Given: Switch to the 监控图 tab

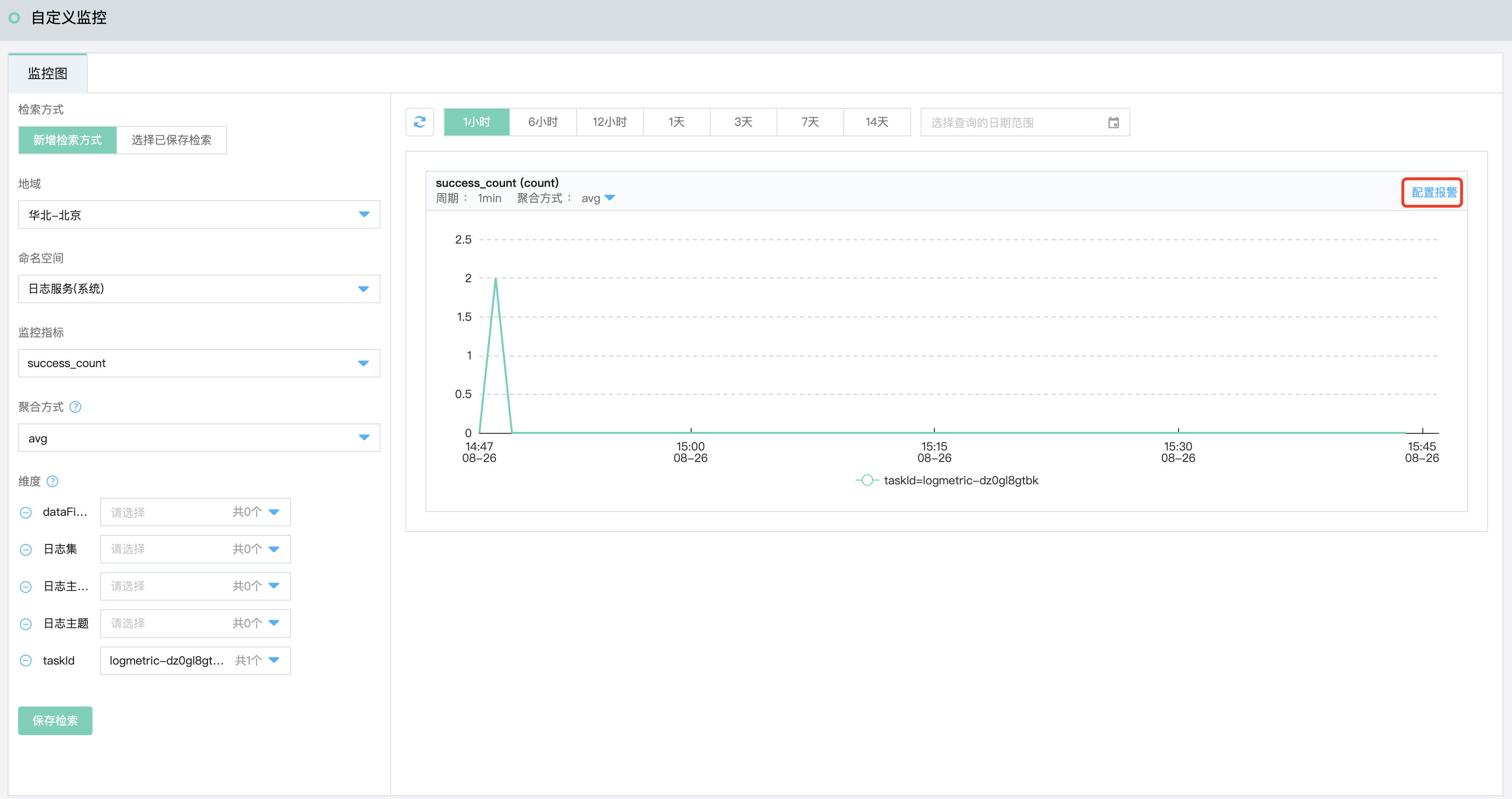Looking at the screenshot, I should tap(48, 73).
